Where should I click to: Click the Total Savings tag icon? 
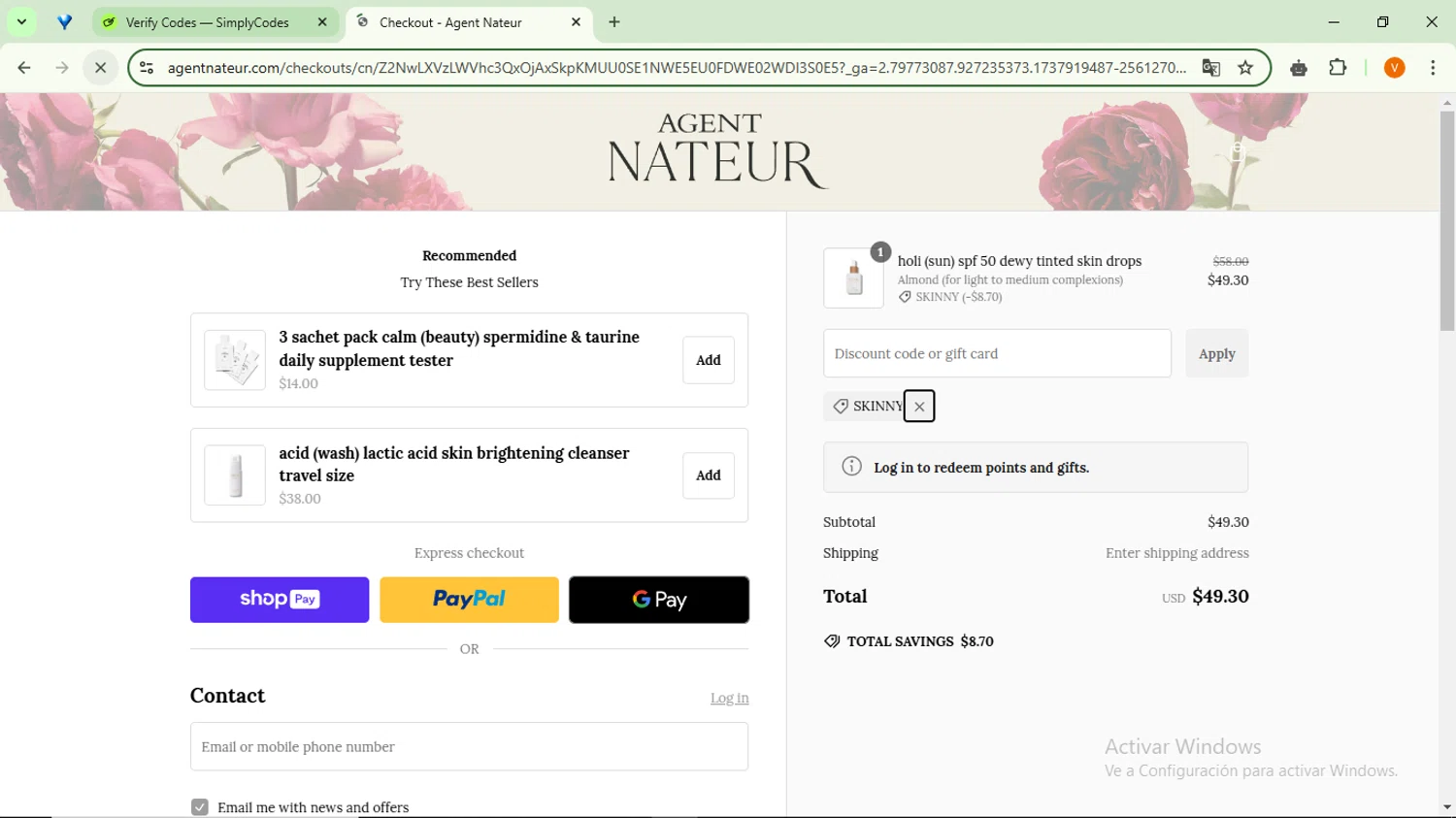pos(832,641)
